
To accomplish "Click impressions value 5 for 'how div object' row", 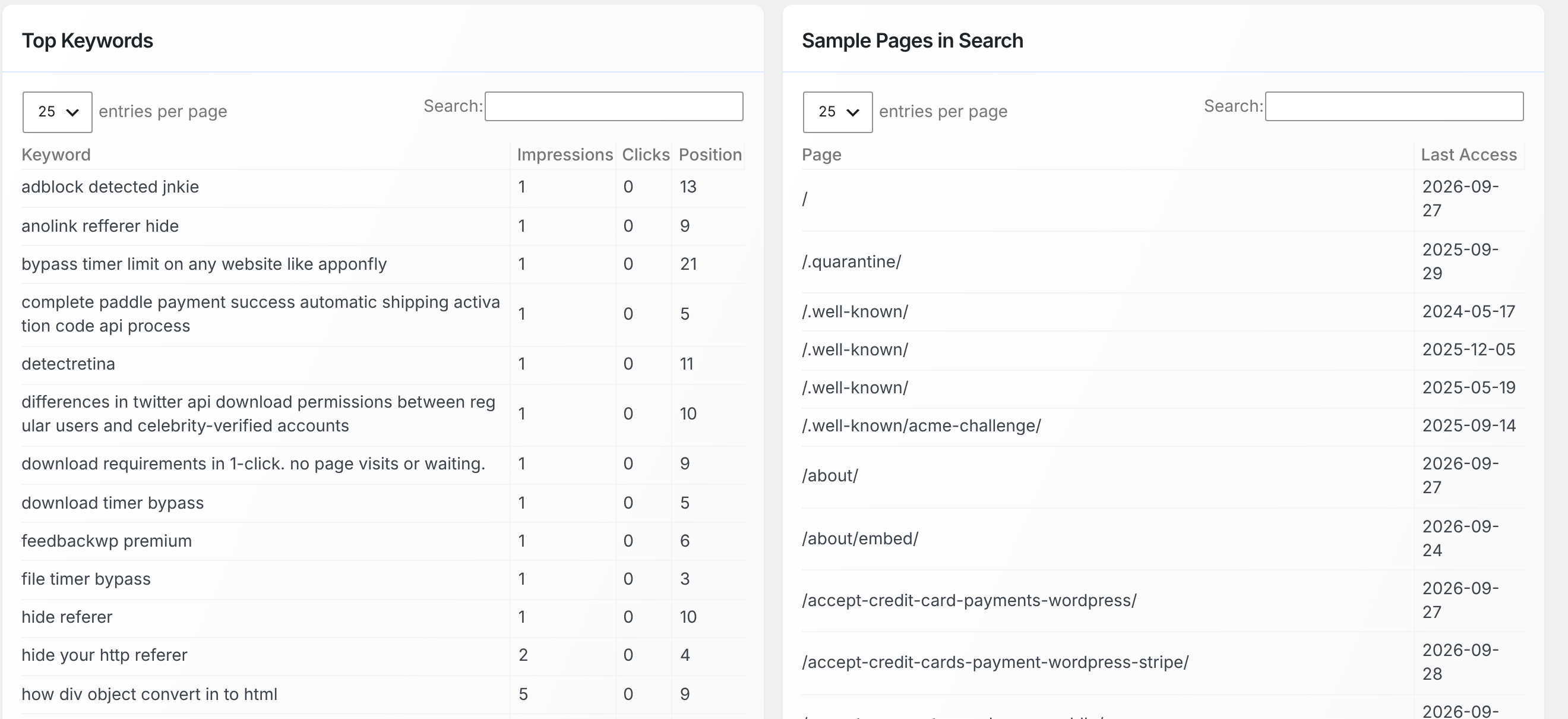I will pyautogui.click(x=523, y=695).
